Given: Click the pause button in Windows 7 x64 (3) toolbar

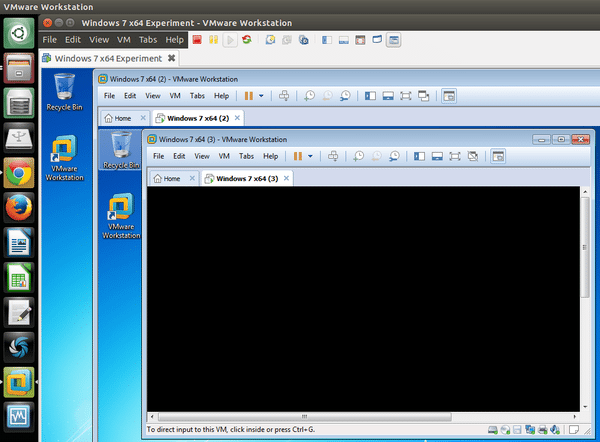Looking at the screenshot, I should click(x=298, y=156).
